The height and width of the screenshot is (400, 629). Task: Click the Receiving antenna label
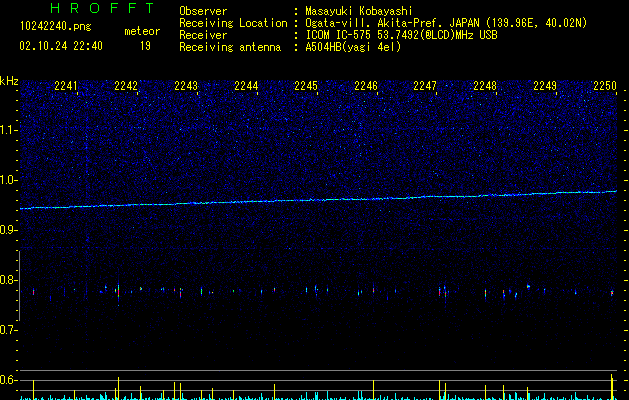[x=230, y=47]
